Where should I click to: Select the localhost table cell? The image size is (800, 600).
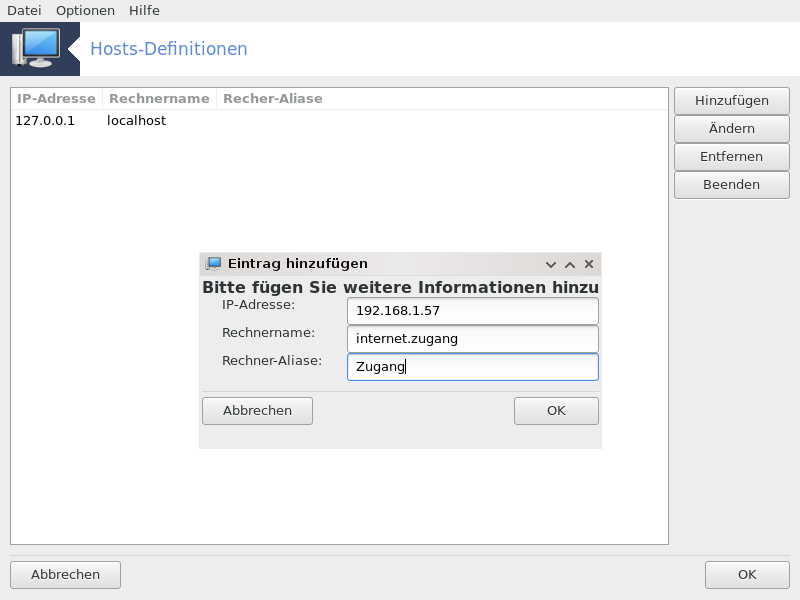tap(136, 121)
